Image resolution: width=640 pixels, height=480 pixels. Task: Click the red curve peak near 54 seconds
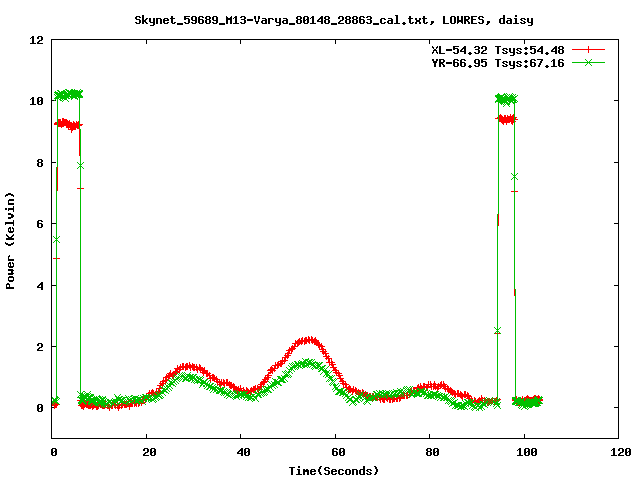[307, 340]
